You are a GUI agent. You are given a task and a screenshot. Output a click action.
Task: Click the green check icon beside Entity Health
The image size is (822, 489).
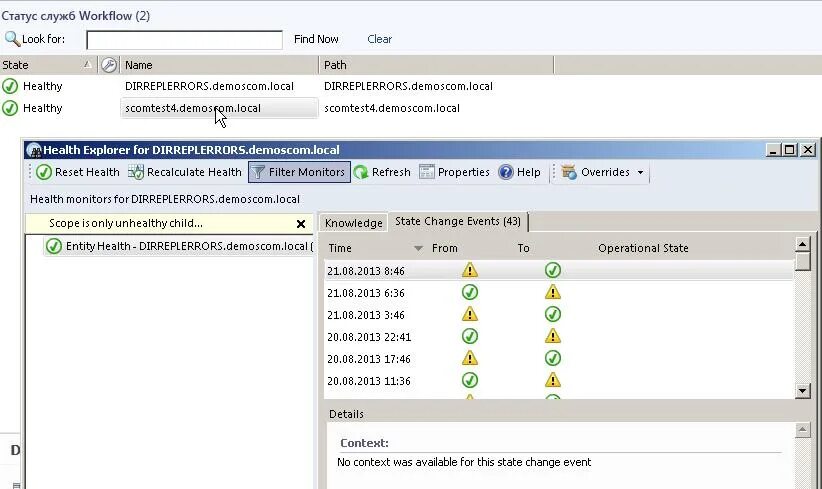(53, 246)
